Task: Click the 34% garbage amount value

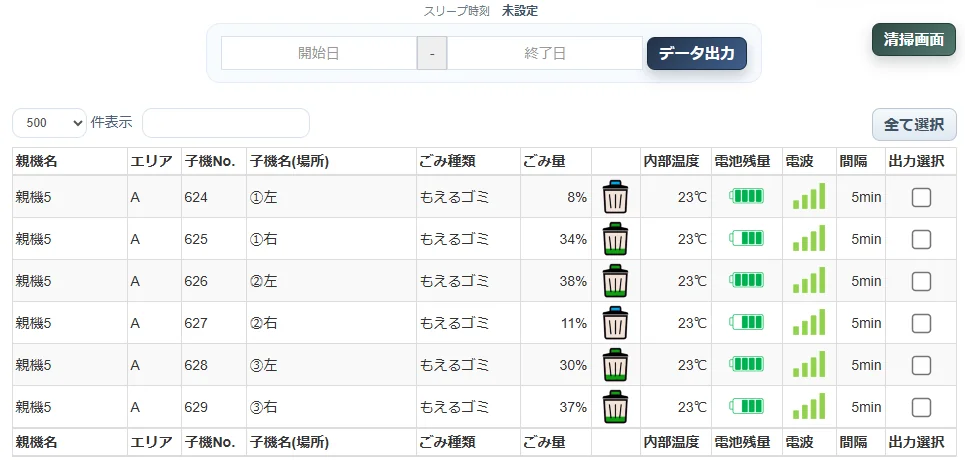Action: [x=573, y=240]
